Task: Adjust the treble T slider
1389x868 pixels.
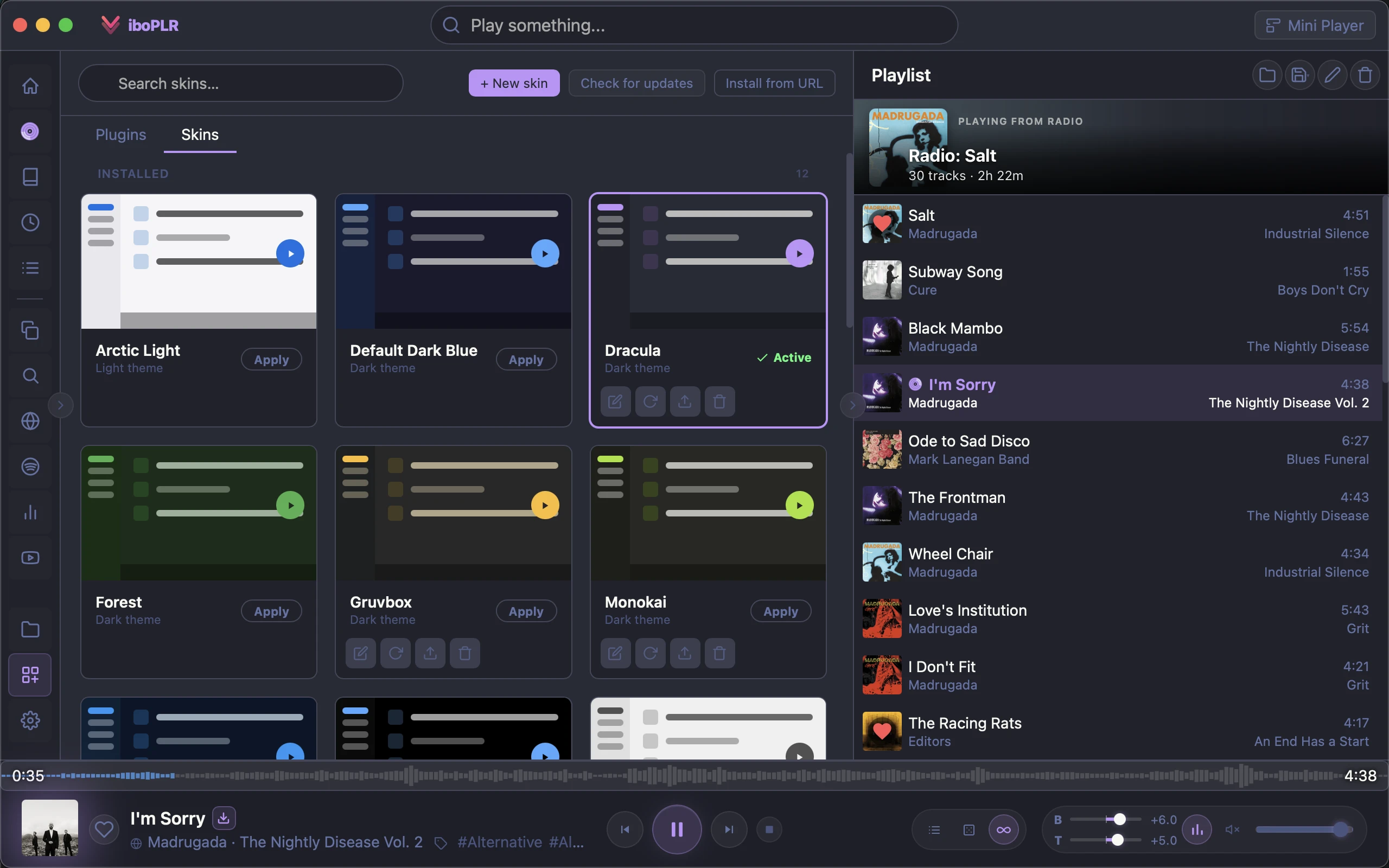Action: tap(1105, 840)
